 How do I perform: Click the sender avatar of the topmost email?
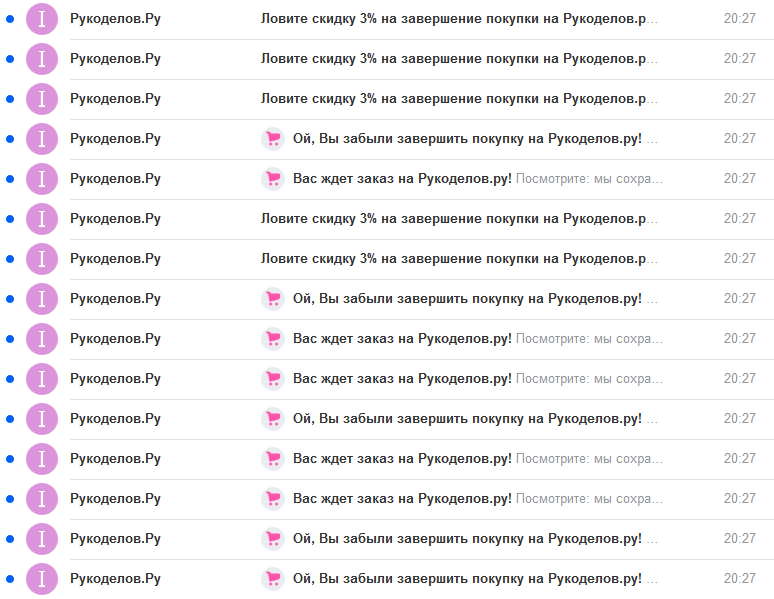click(x=41, y=19)
